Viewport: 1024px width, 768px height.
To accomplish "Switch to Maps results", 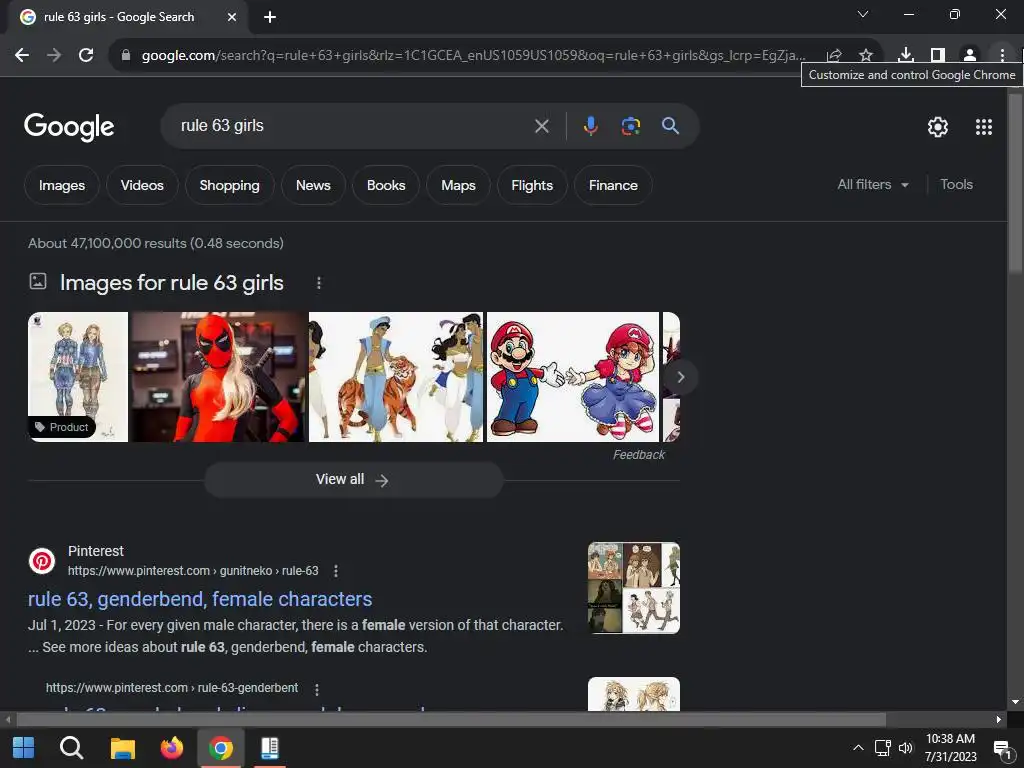I will tap(458, 185).
